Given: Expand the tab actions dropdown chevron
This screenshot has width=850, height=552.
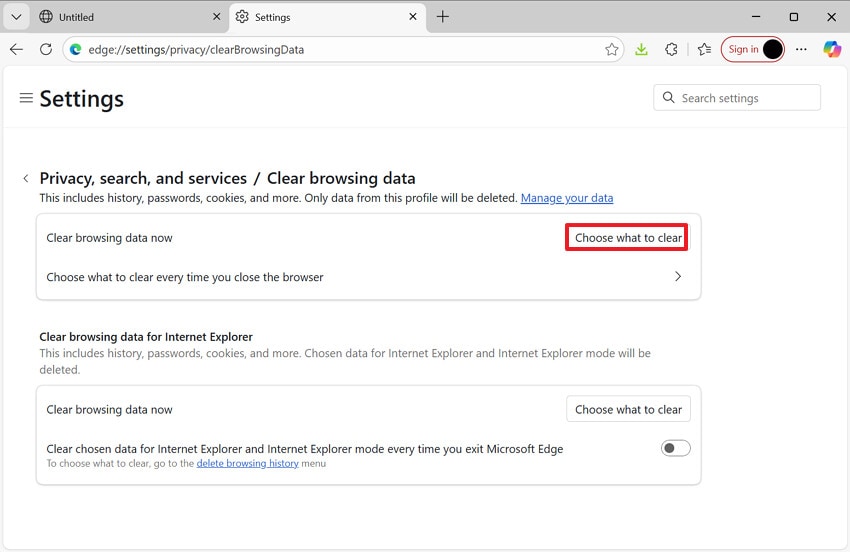Looking at the screenshot, I should point(16,17).
